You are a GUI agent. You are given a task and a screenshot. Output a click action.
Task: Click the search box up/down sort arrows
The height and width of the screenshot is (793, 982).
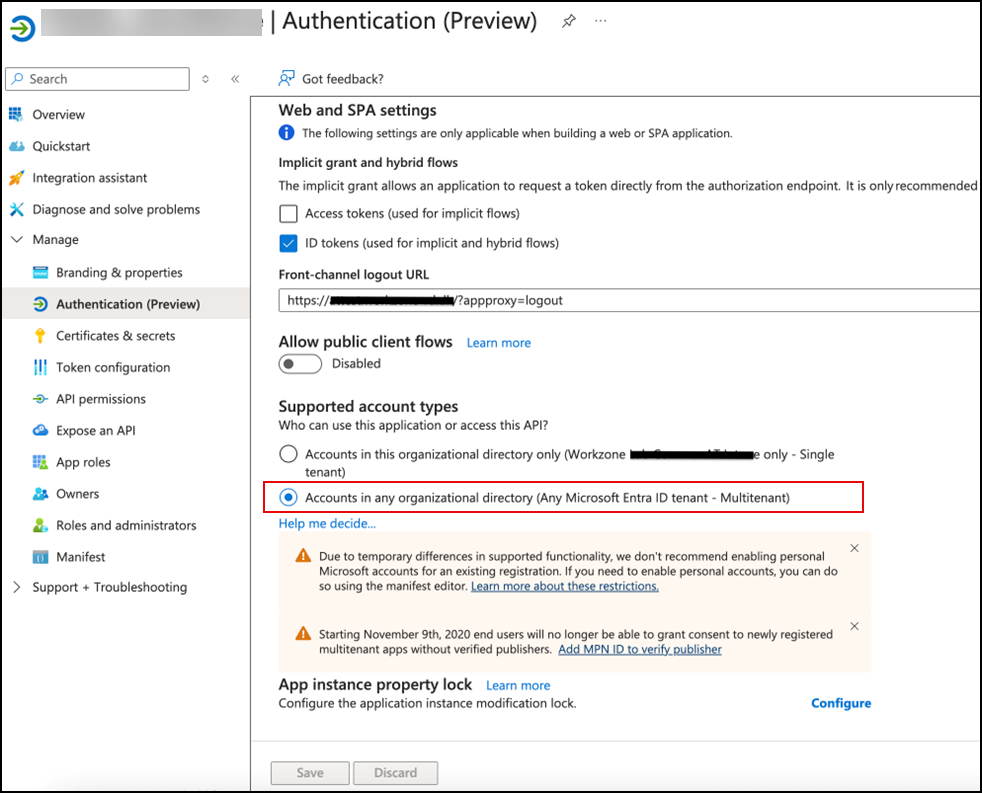(x=206, y=79)
